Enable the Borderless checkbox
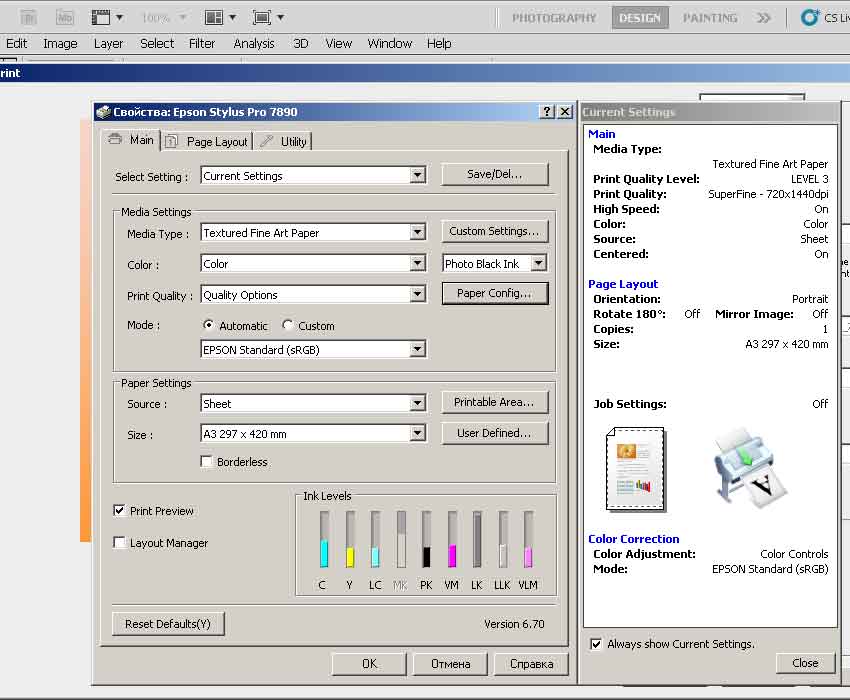 click(x=207, y=461)
